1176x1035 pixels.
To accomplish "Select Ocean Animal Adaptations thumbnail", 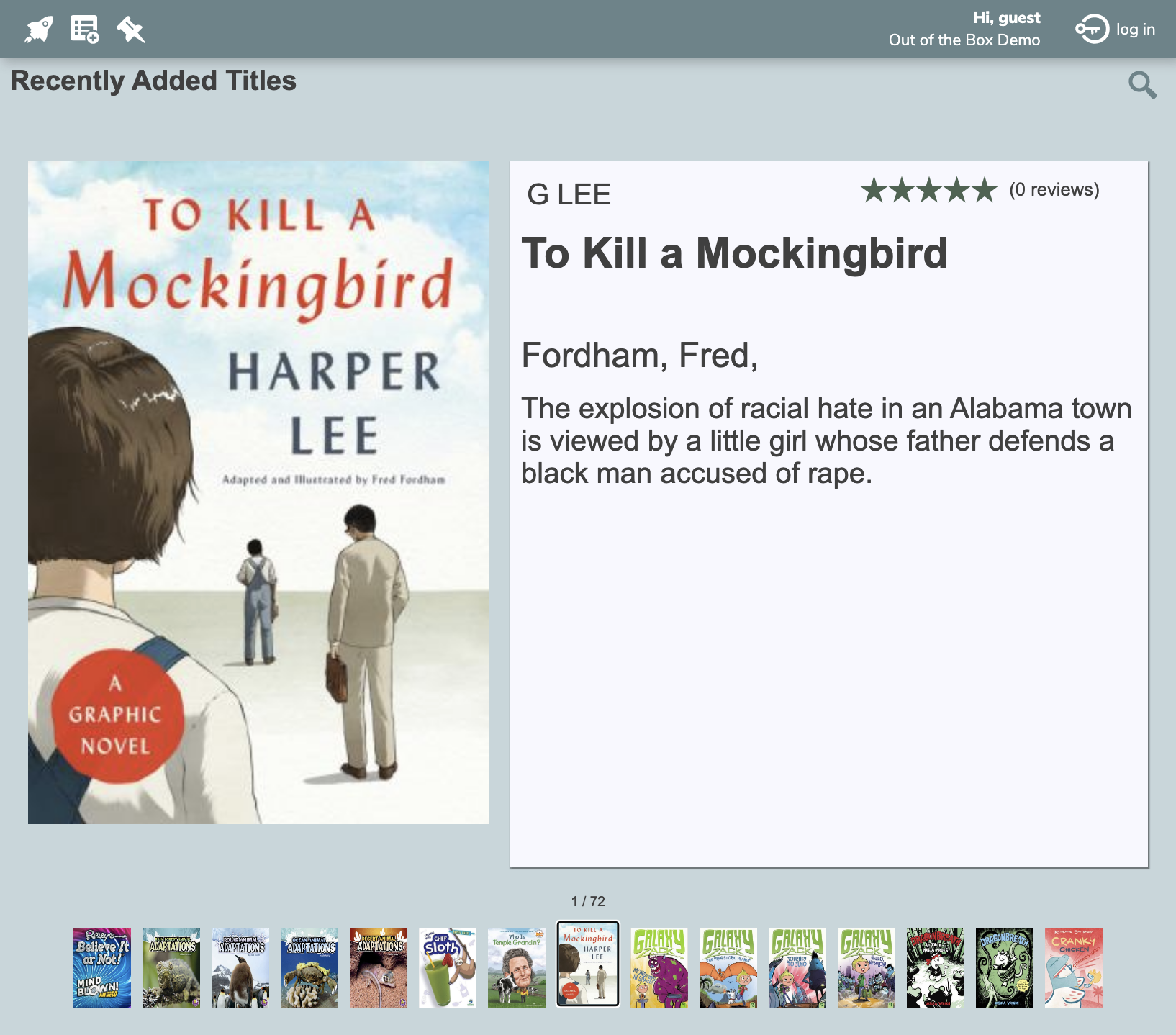I will 309,968.
